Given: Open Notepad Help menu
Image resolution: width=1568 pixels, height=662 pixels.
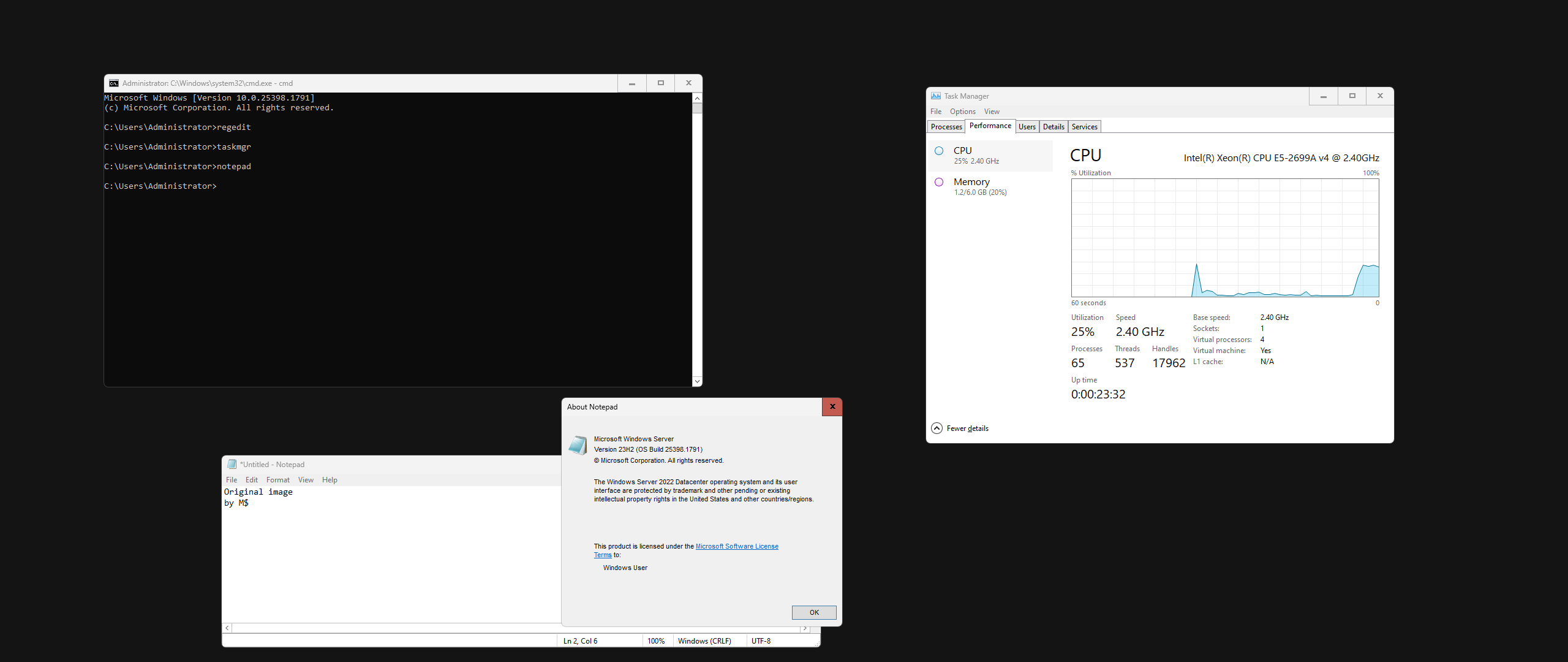Looking at the screenshot, I should pos(330,480).
